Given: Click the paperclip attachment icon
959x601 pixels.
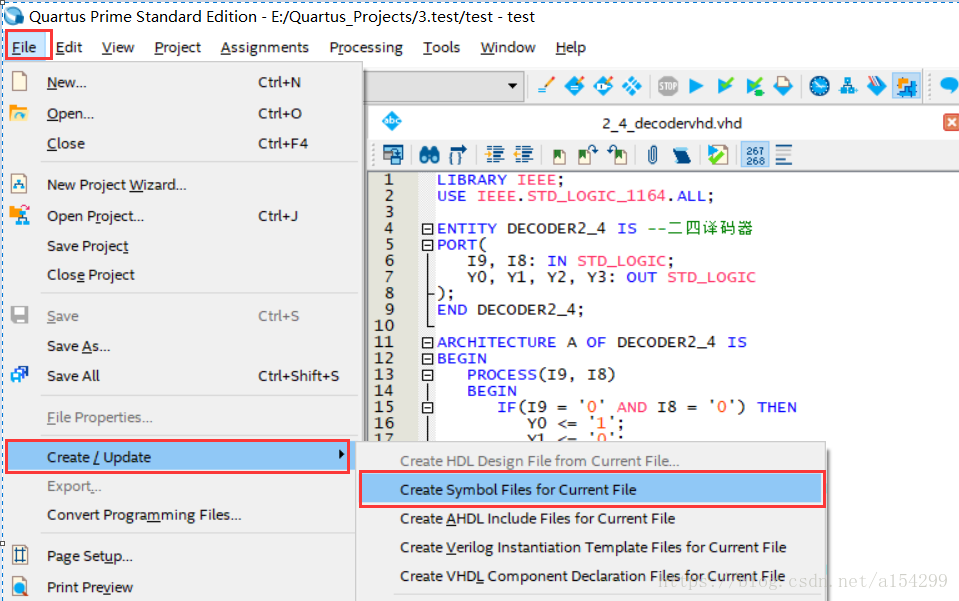Looking at the screenshot, I should coord(652,155).
